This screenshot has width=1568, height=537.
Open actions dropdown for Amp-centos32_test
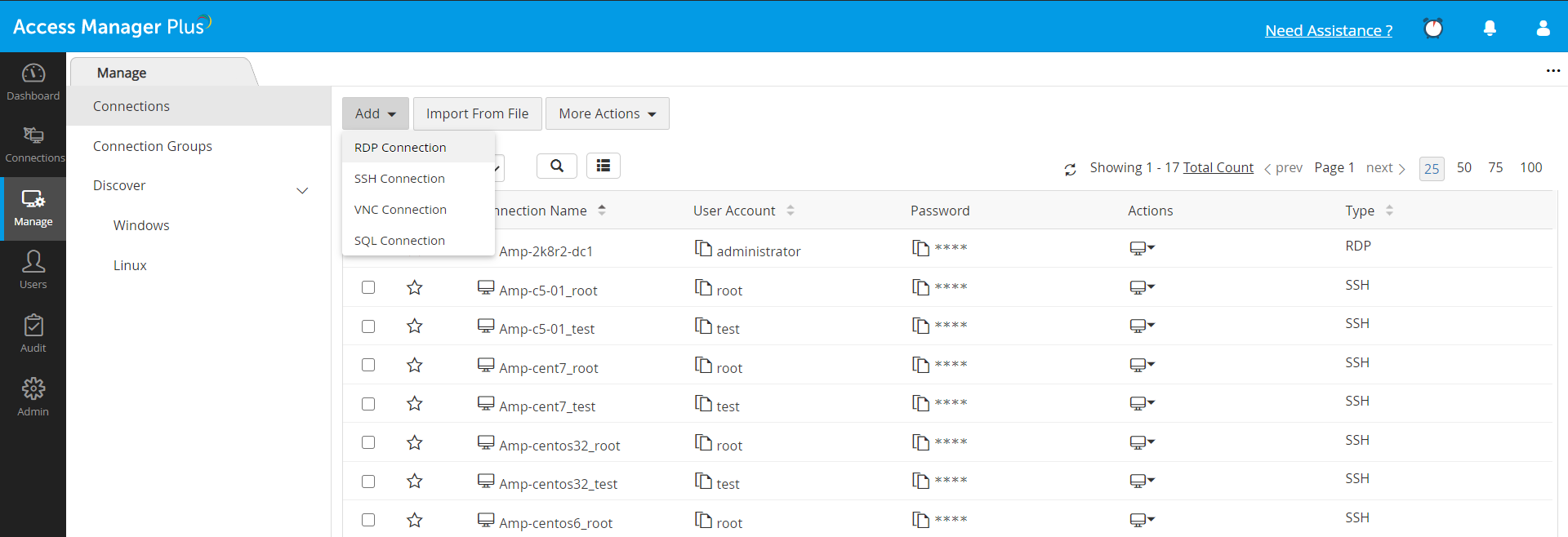tap(1143, 481)
